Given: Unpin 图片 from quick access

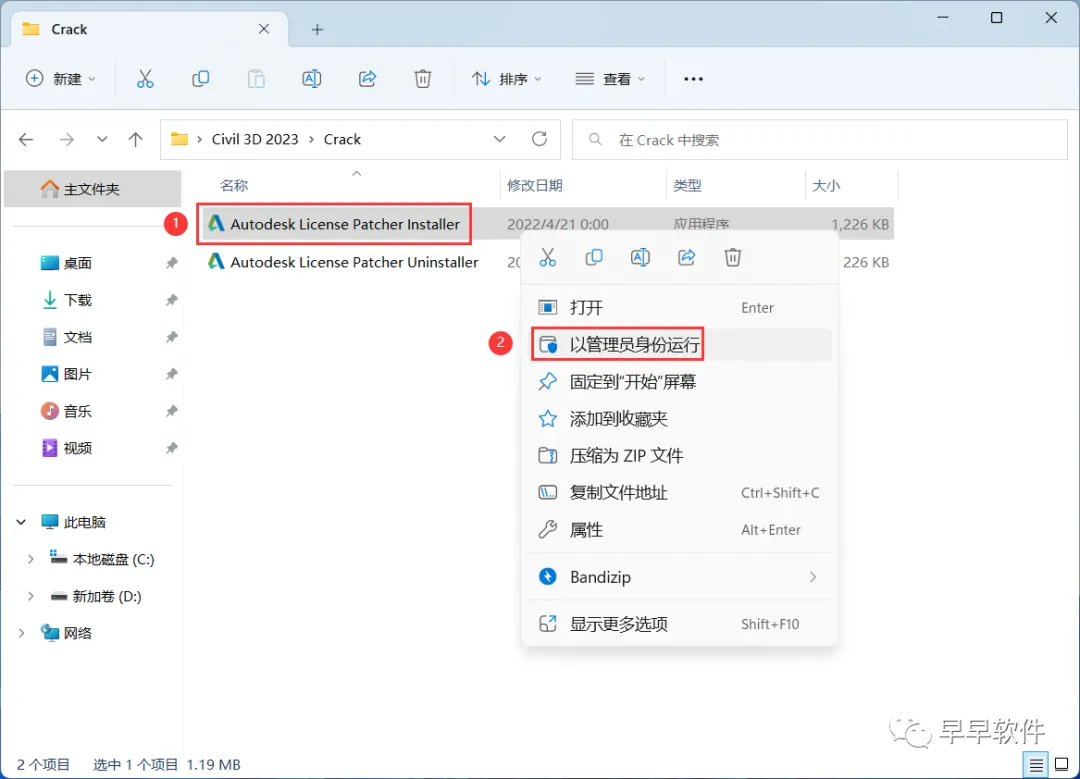Looking at the screenshot, I should 172,374.
